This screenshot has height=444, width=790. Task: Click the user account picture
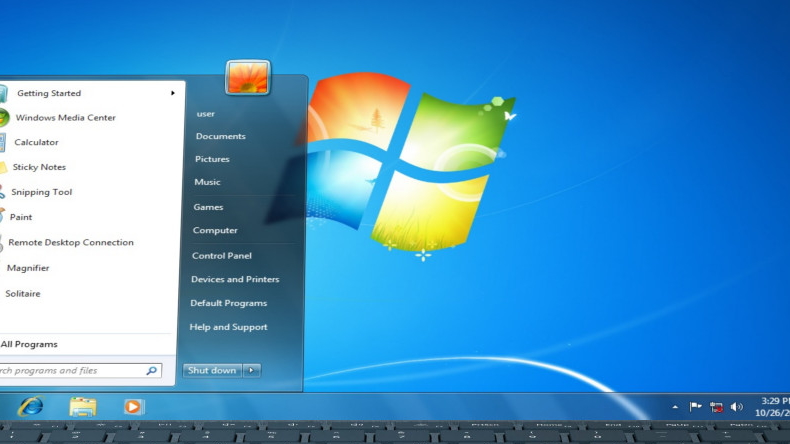[x=247, y=77]
